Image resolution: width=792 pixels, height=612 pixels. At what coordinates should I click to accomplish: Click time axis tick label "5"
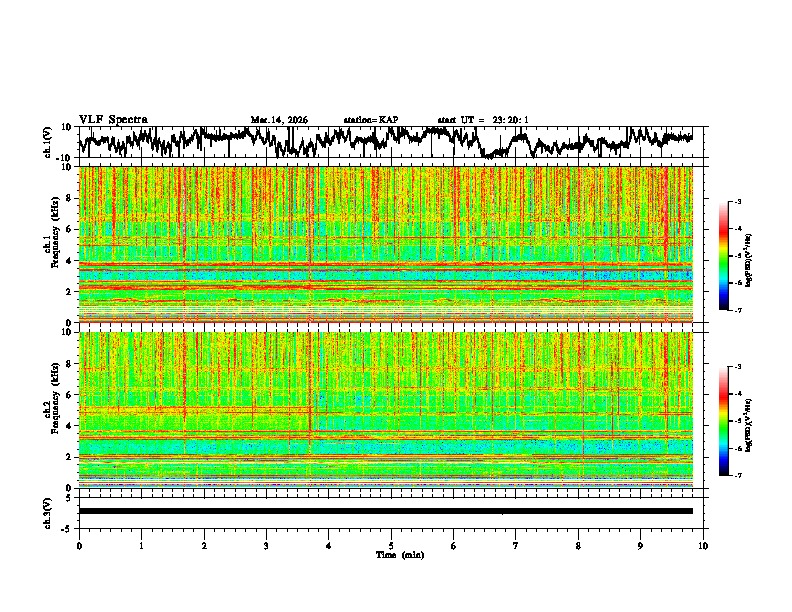point(391,546)
